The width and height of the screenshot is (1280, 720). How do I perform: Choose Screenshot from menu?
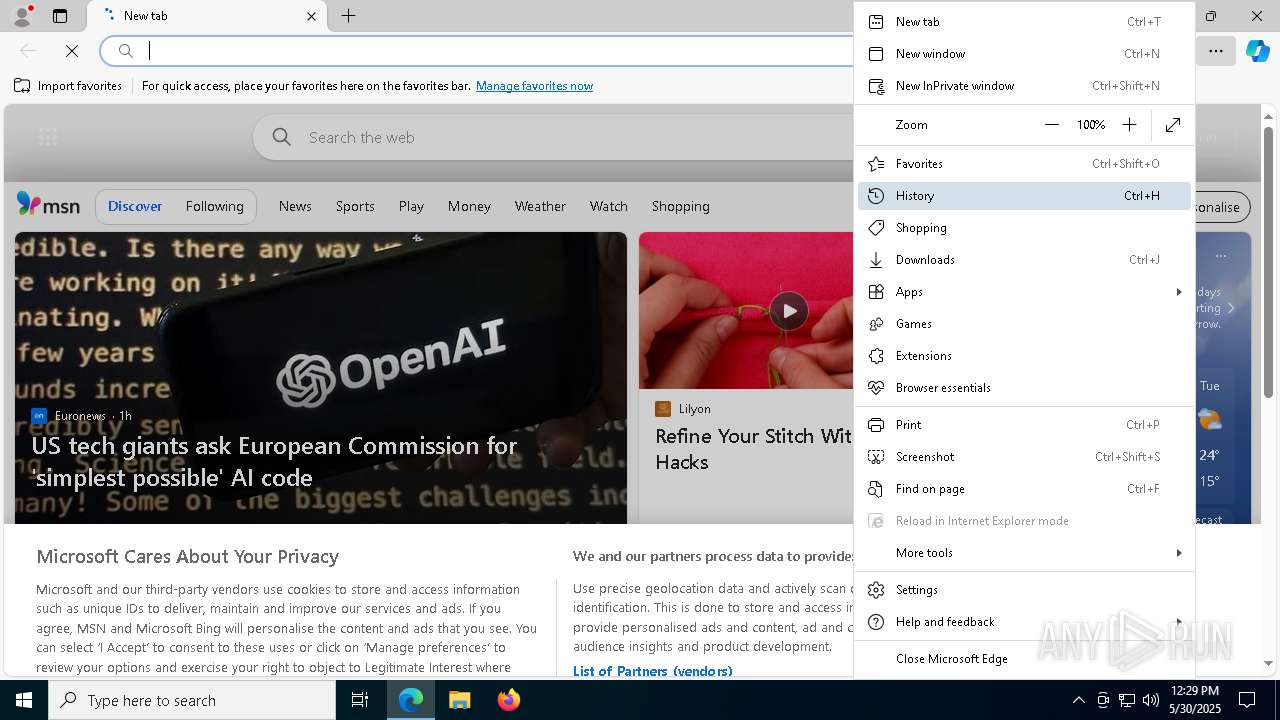(1024, 457)
